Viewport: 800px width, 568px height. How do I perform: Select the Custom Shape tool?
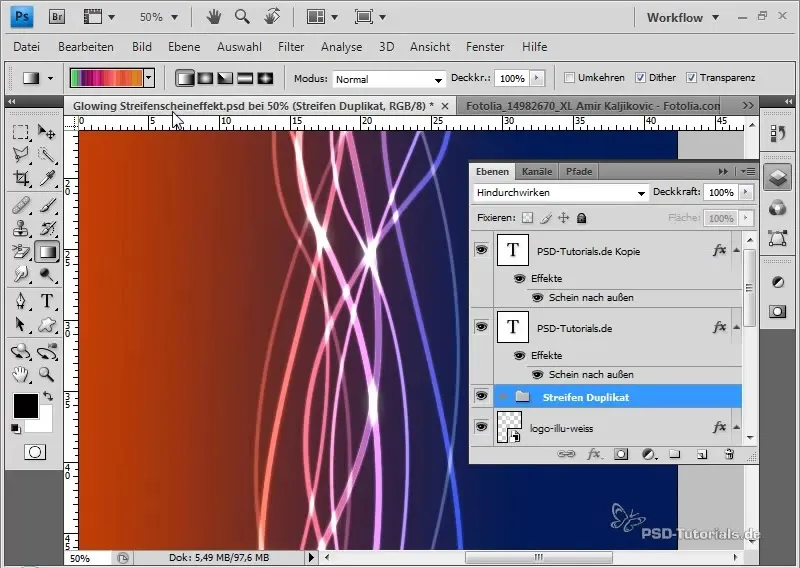47,324
